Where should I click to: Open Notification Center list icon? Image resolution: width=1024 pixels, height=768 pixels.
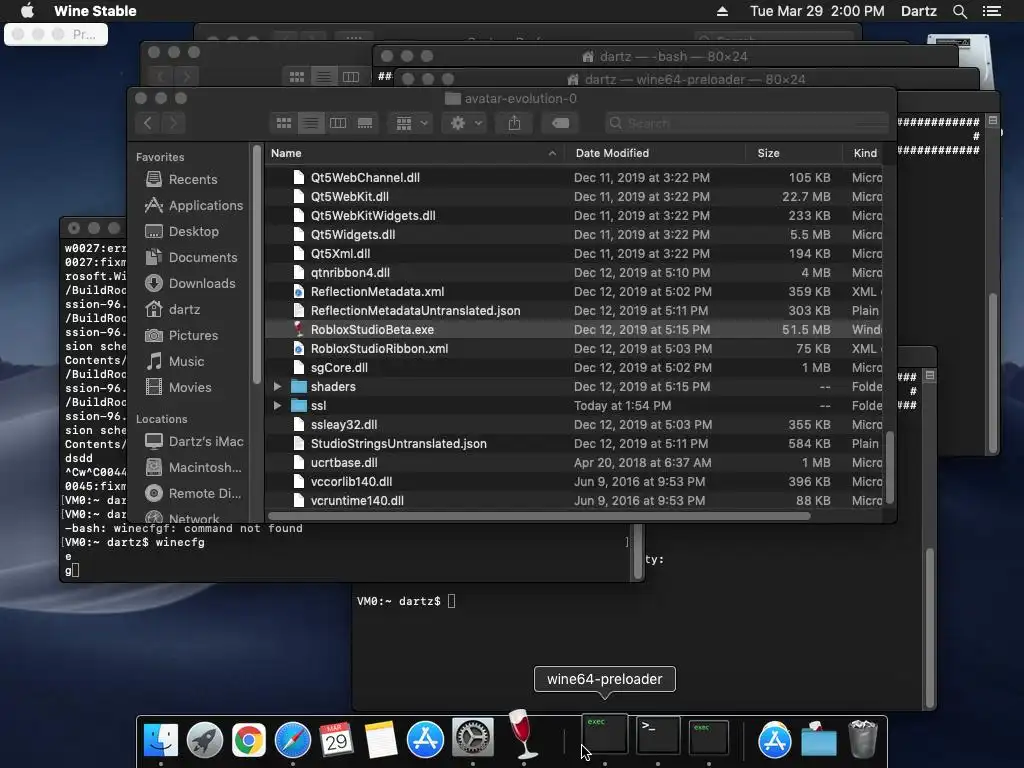[991, 11]
